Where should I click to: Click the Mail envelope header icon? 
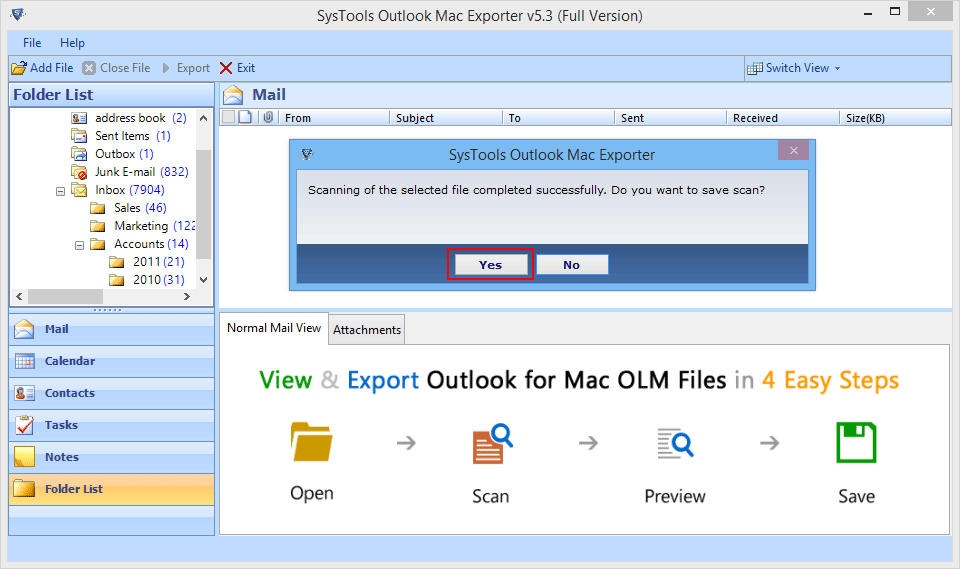click(x=233, y=95)
